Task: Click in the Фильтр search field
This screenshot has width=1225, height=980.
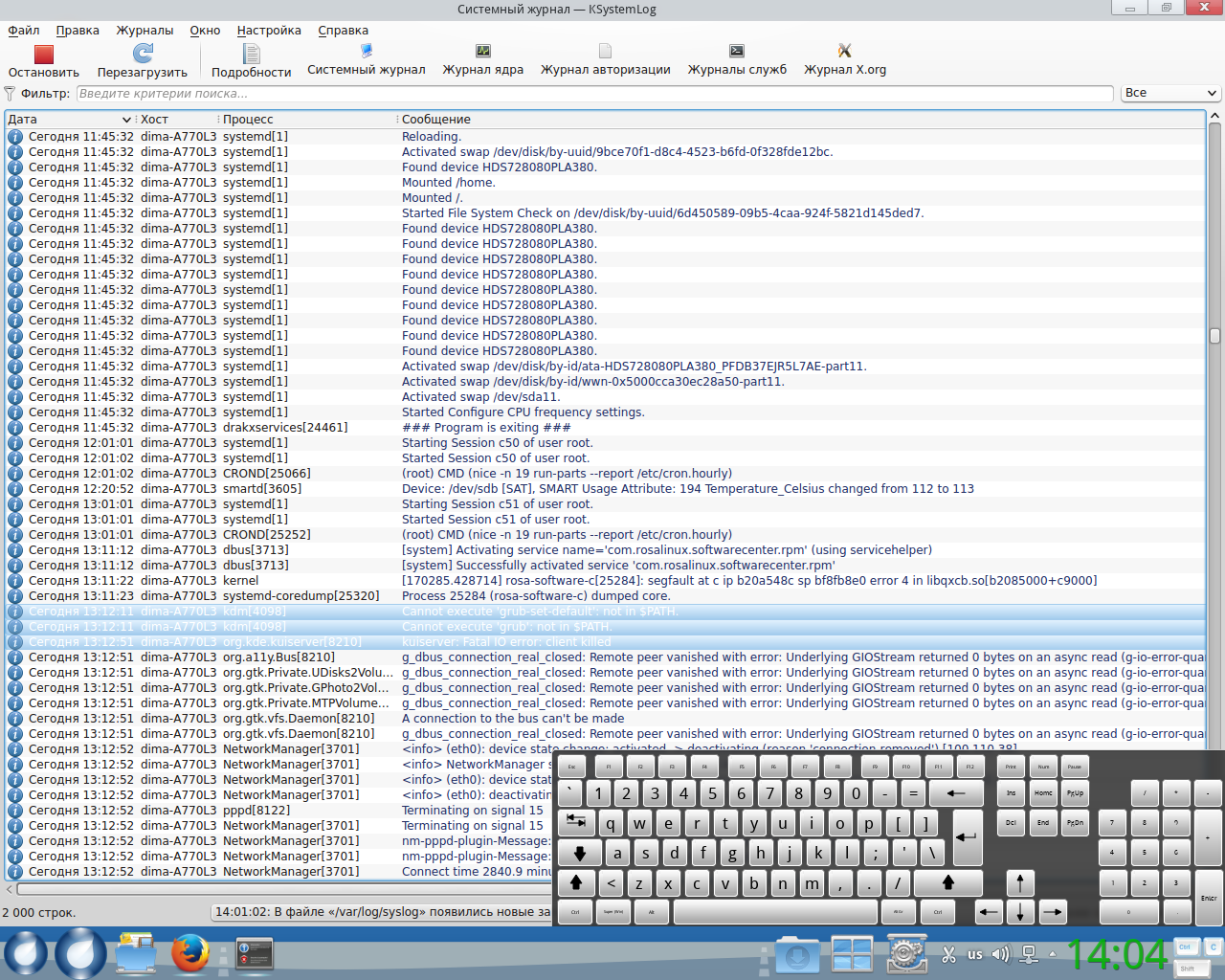Action: coord(593,94)
